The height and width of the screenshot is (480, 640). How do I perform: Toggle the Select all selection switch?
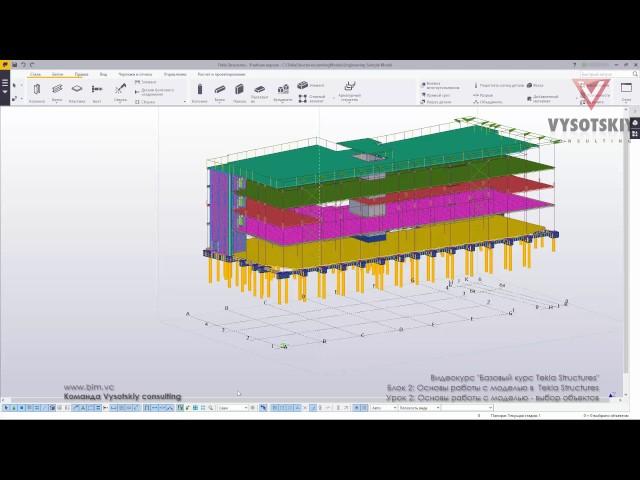pos(6,408)
